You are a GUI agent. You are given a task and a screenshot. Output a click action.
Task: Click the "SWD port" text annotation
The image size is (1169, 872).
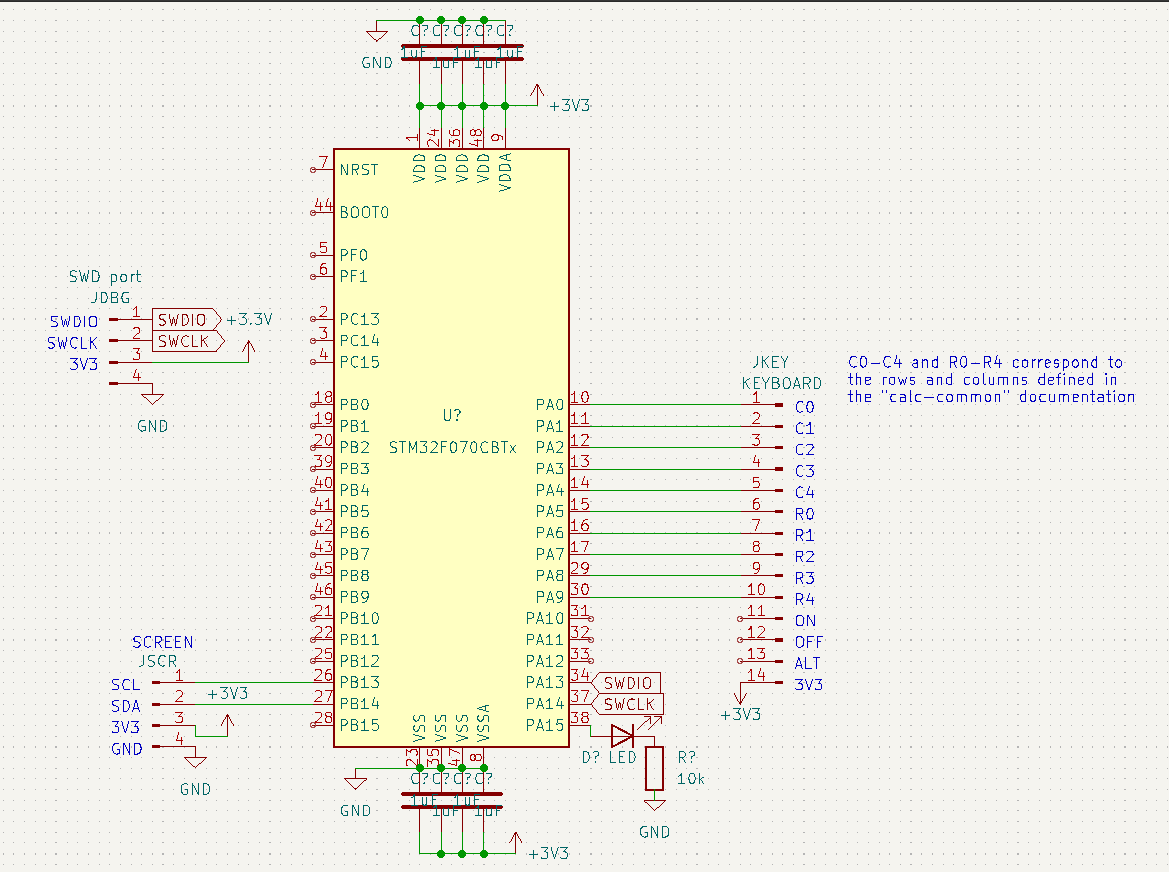[105, 277]
